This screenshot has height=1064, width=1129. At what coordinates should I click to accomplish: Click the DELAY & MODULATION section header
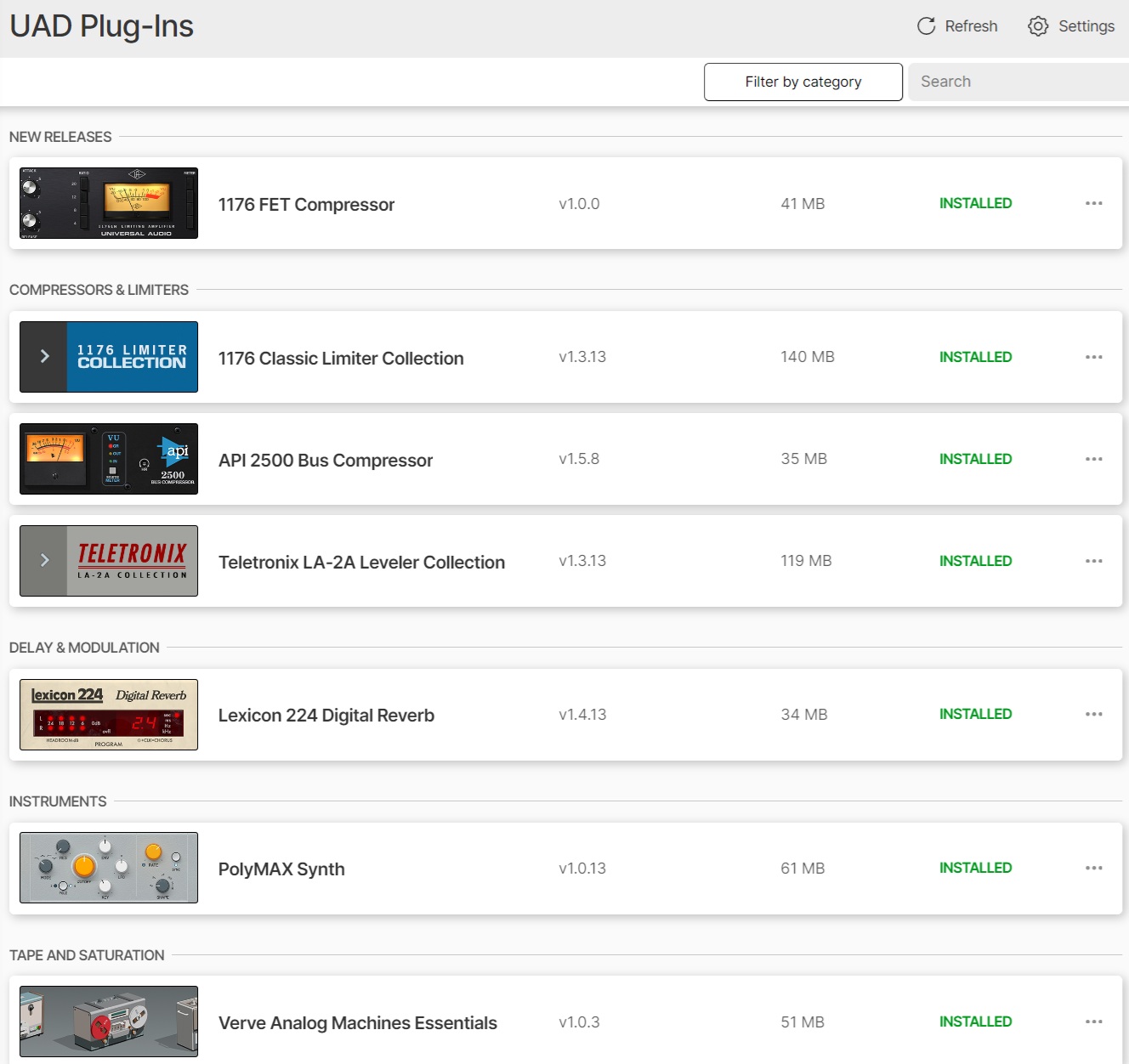[84, 648]
